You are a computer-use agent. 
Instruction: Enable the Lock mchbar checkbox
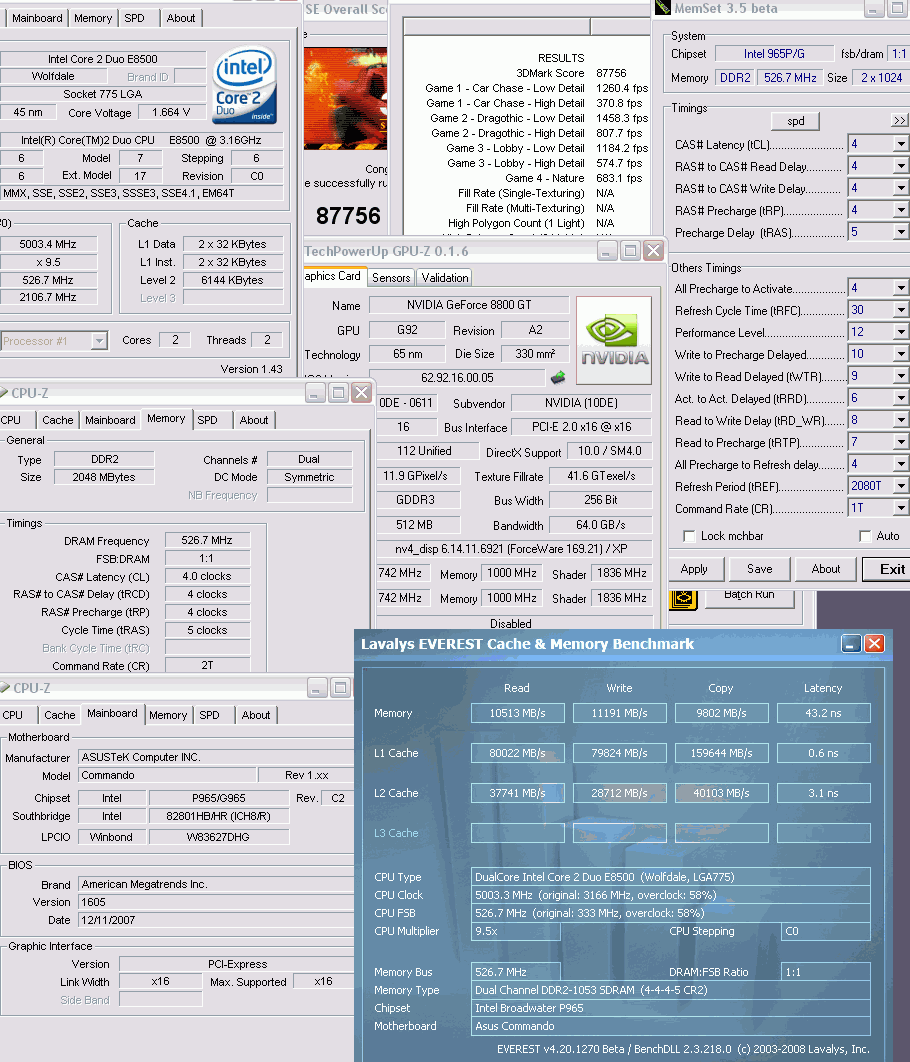(689, 536)
